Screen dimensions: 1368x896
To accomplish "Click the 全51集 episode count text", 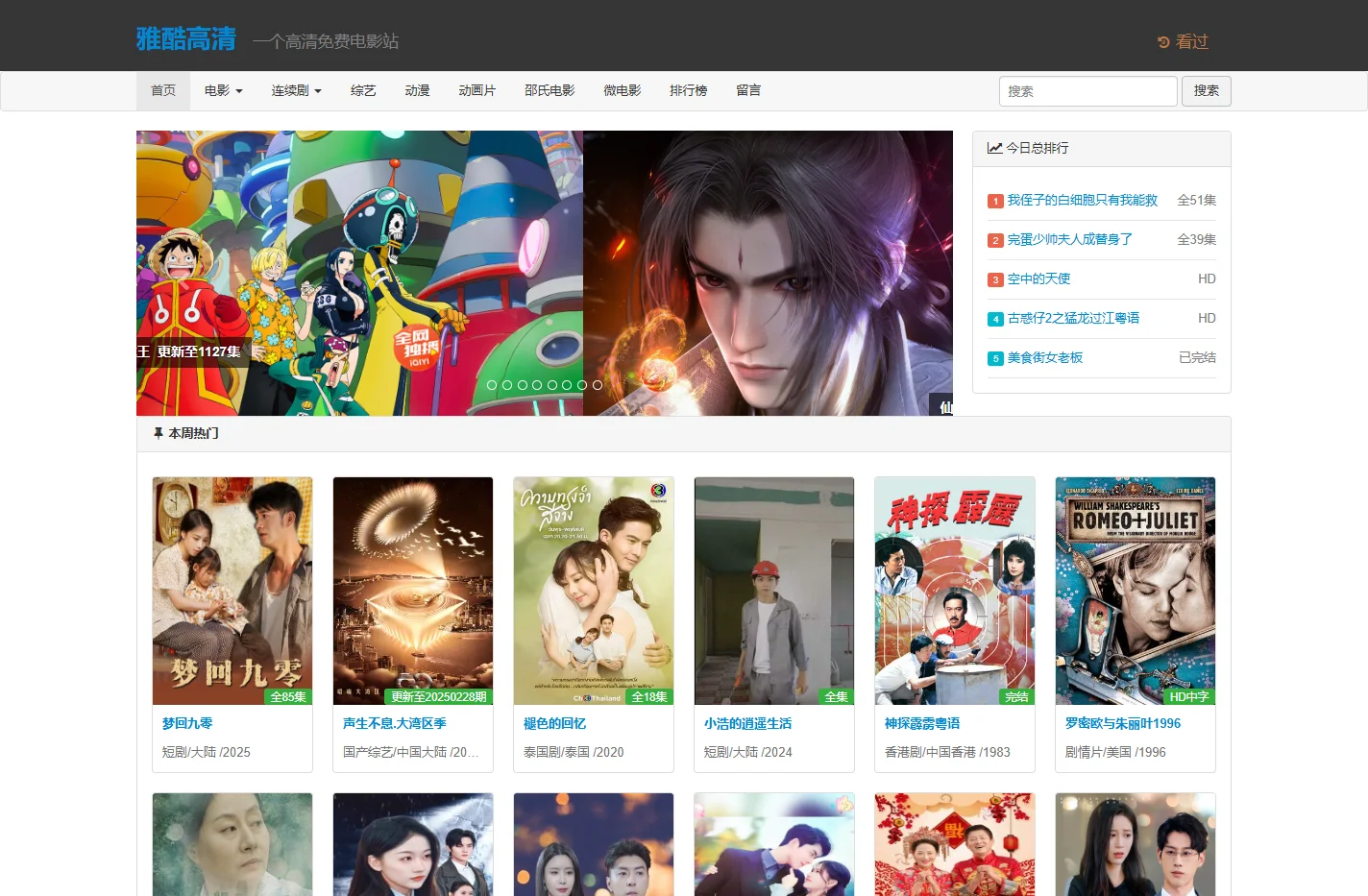I will pyautogui.click(x=1197, y=200).
